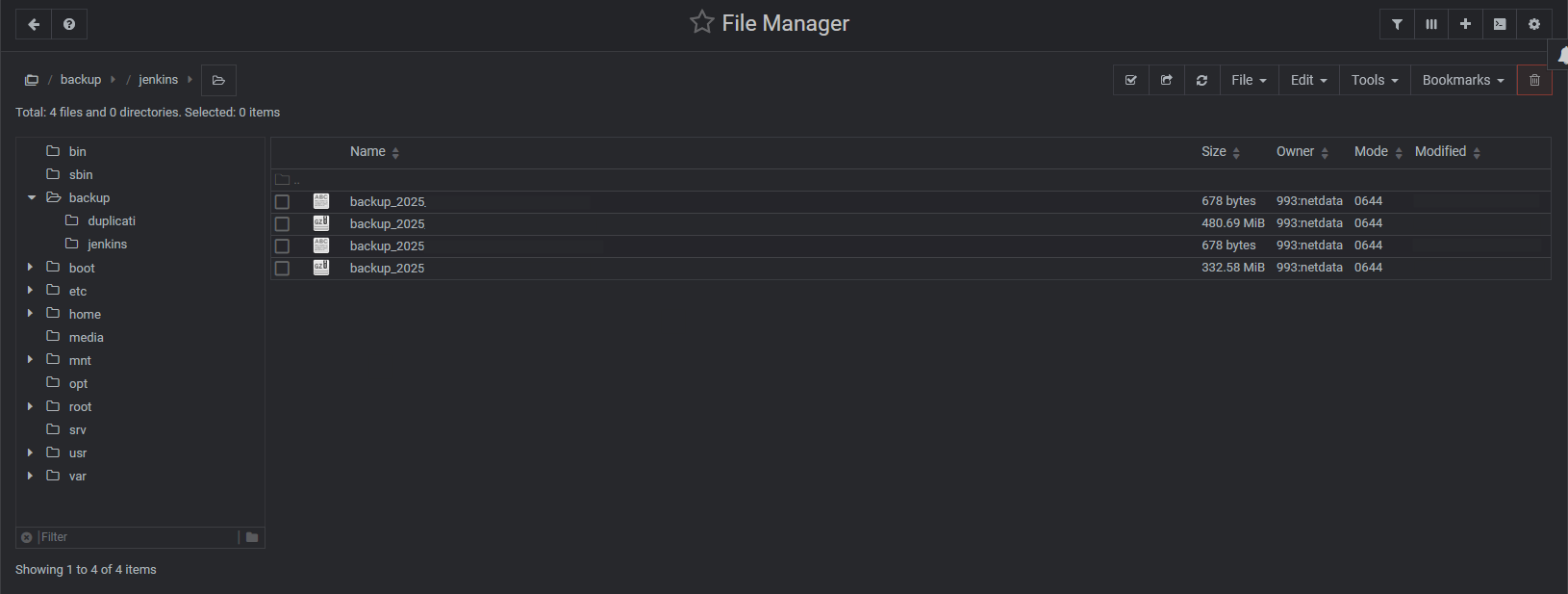The image size is (1568, 594).
Task: Click the filter funnel icon
Action: 1397,24
